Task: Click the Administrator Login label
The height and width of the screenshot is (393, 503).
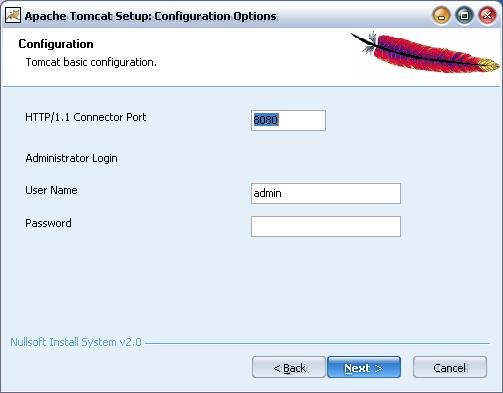Action: coord(71,158)
